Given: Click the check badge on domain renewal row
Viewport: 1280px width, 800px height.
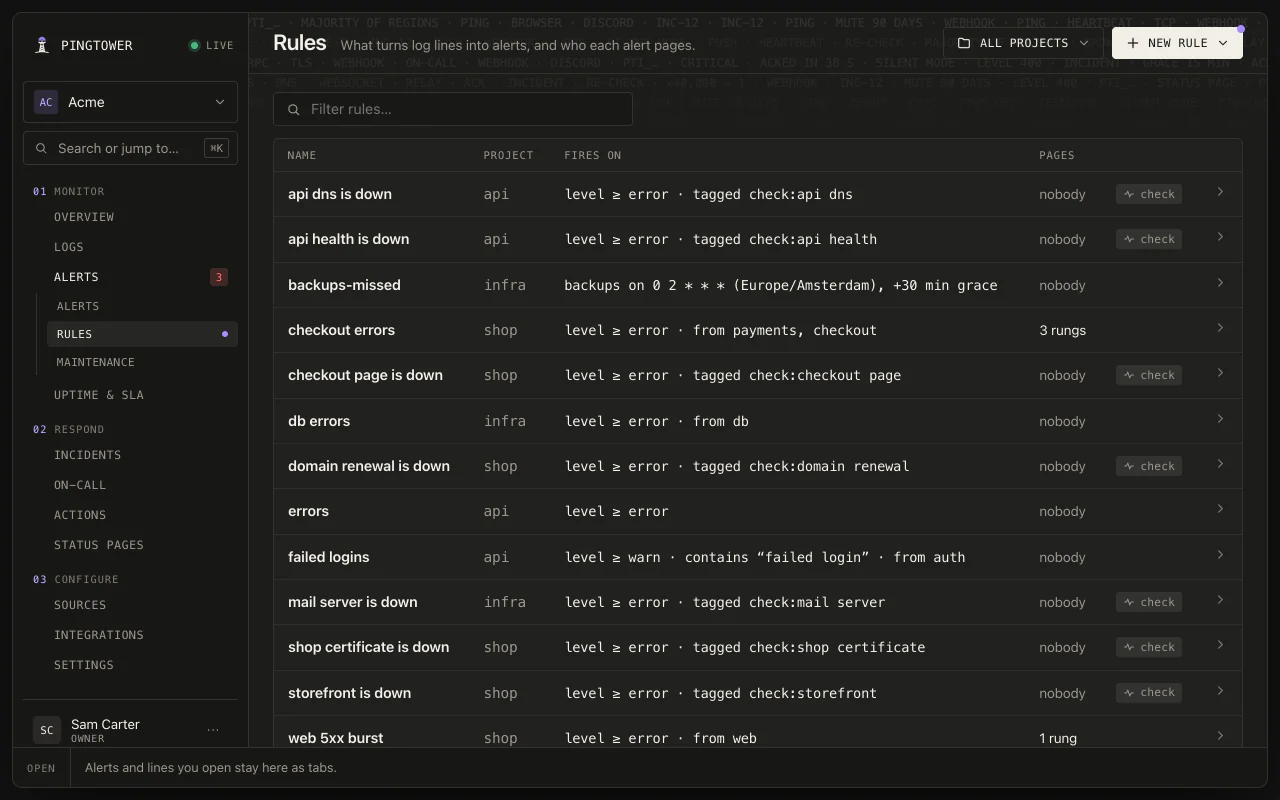Looking at the screenshot, I should 1149,466.
